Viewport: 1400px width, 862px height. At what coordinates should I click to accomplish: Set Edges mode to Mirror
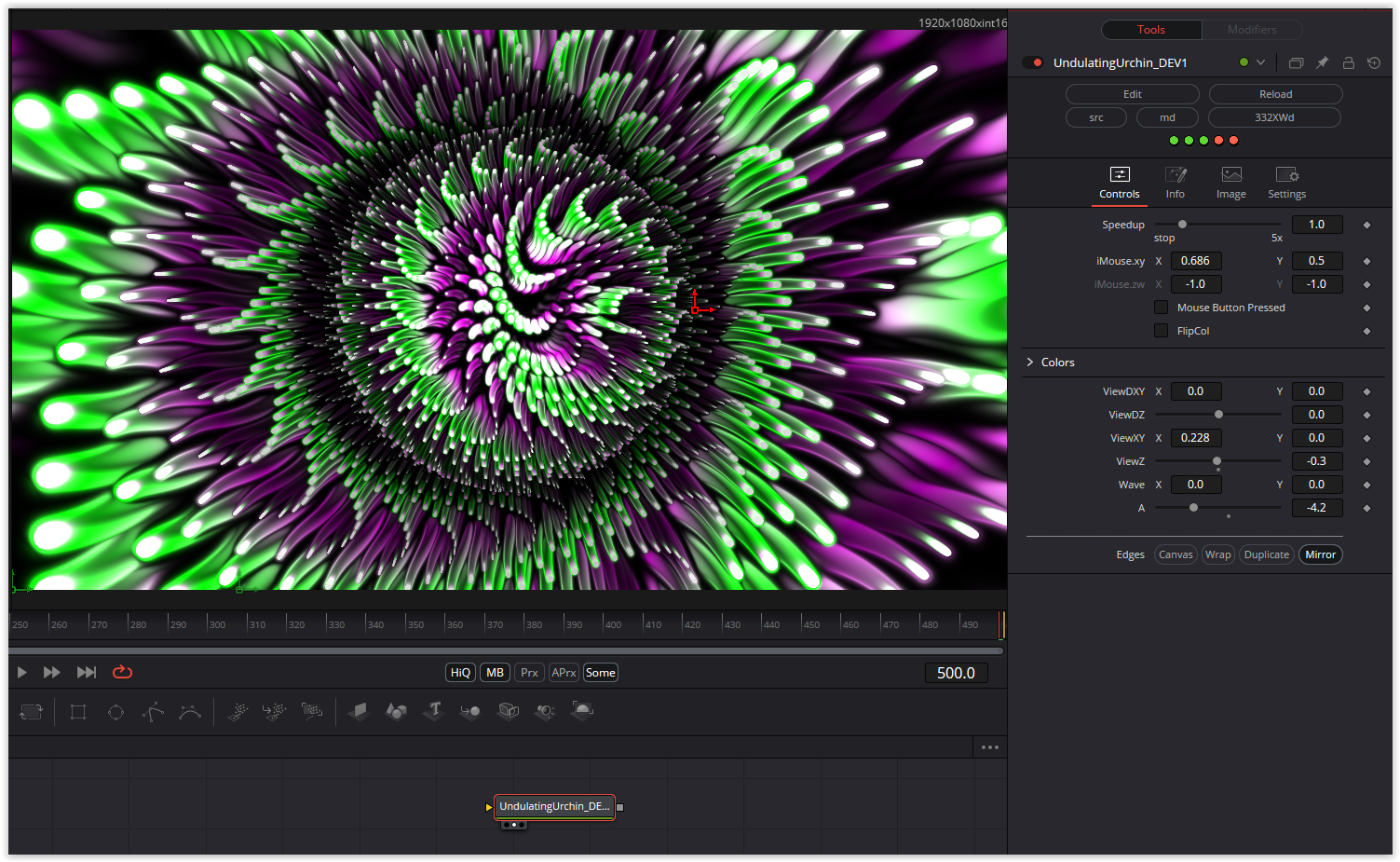pyautogui.click(x=1321, y=554)
